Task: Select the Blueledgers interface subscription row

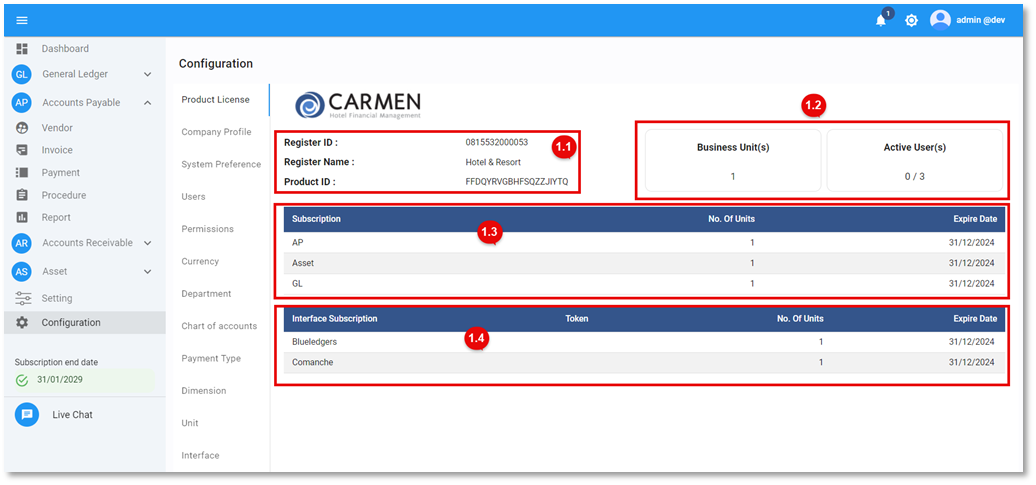Action: [640, 342]
